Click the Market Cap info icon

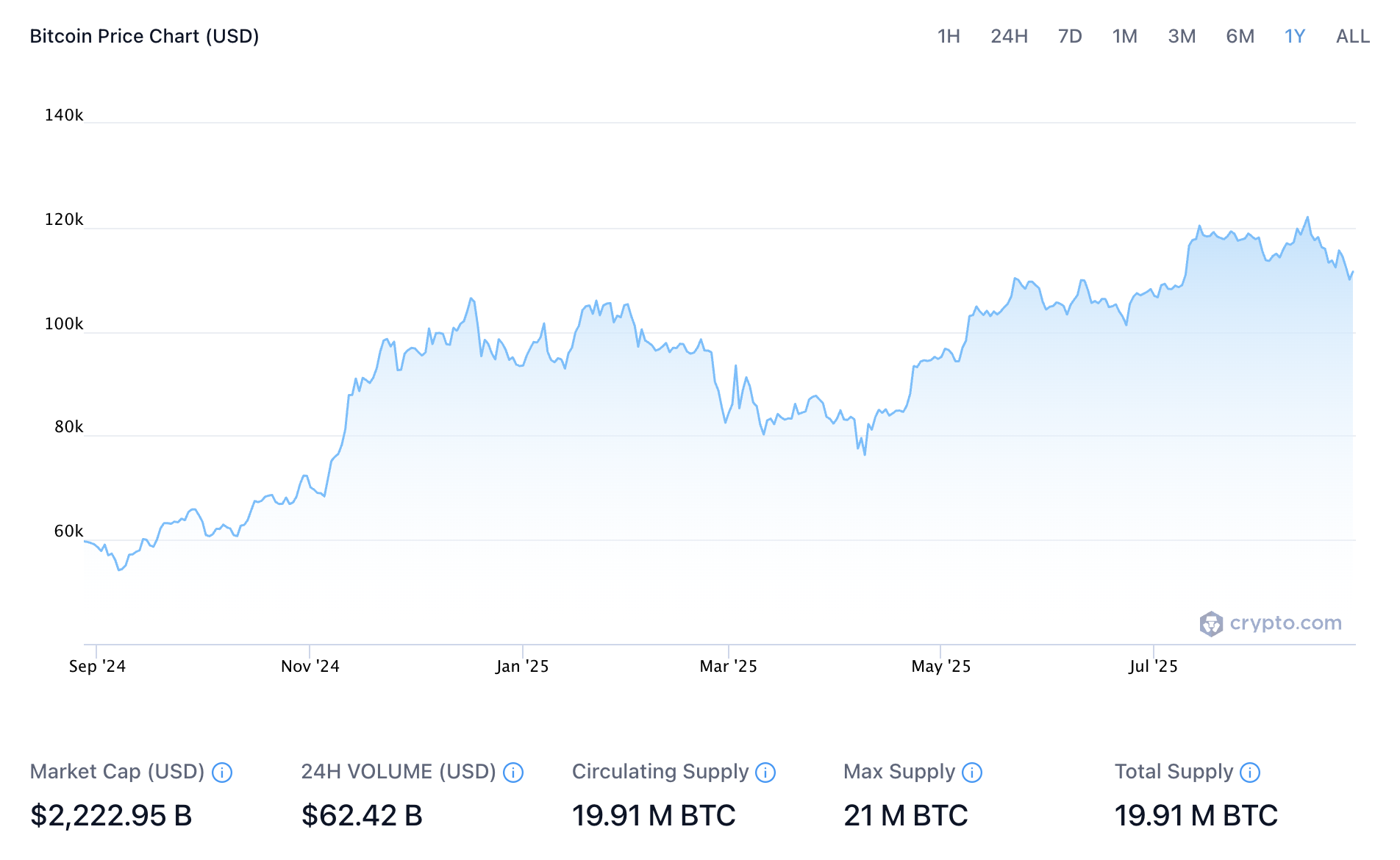[x=222, y=773]
